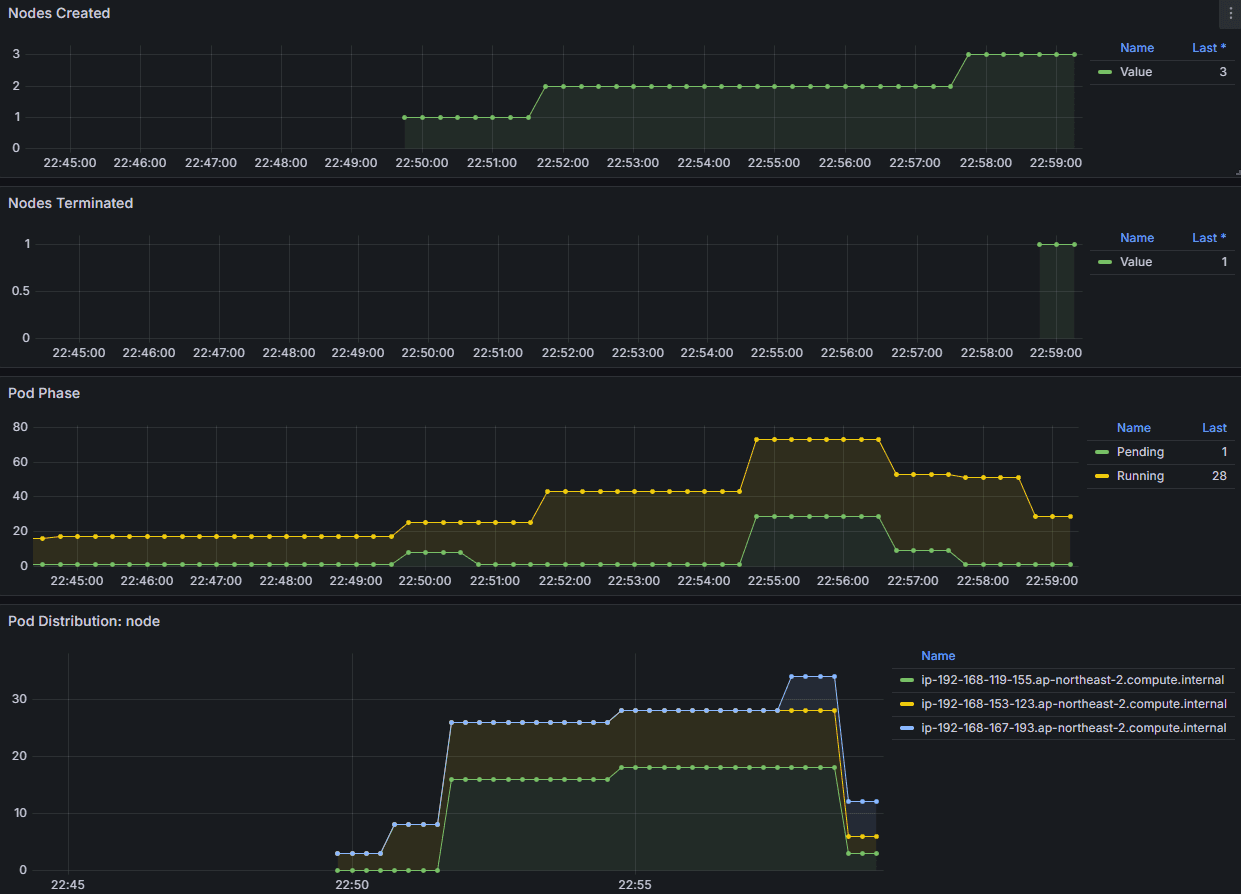Viewport: 1241px width, 894px height.
Task: Click the Nodes Terminated Value color icon
Action: (x=1104, y=263)
